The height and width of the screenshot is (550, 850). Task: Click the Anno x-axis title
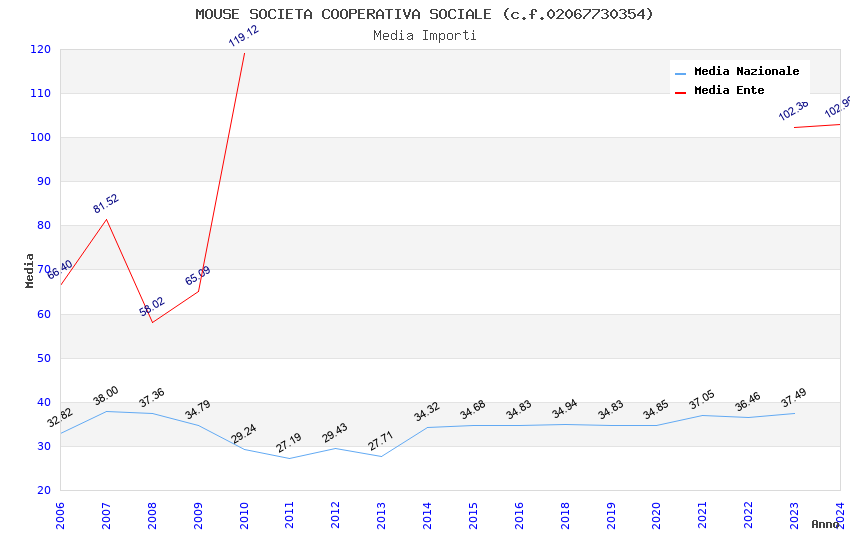click(825, 524)
